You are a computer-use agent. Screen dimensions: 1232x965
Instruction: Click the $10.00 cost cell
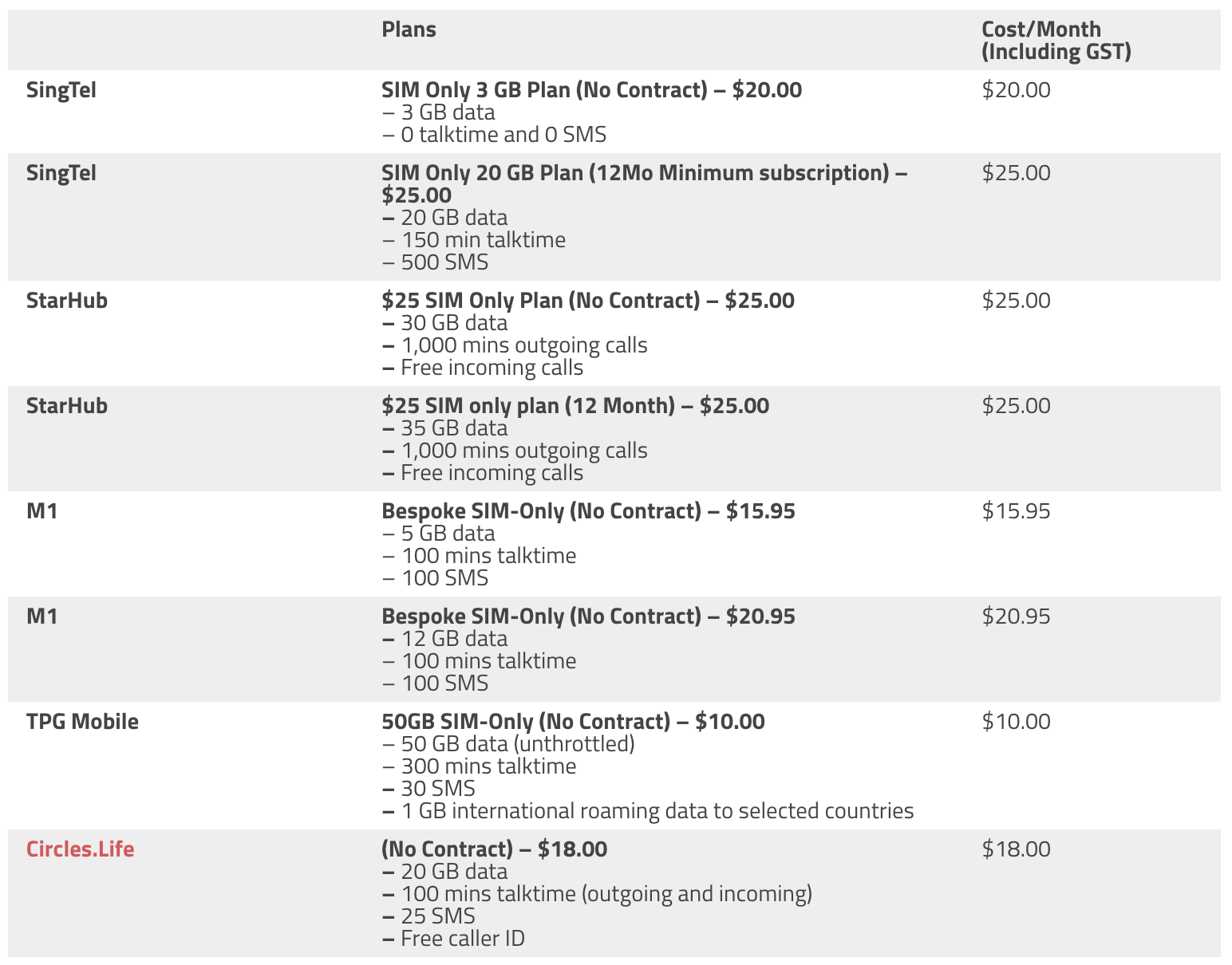pyautogui.click(x=1016, y=722)
